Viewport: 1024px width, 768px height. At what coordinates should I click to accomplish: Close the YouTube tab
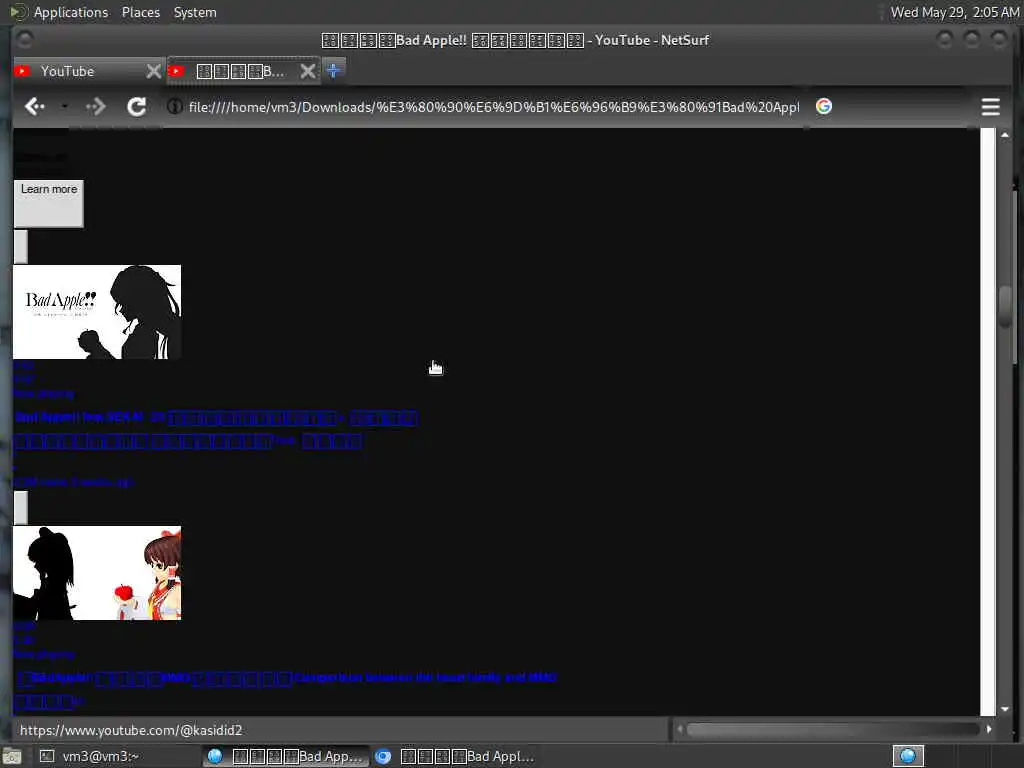coord(153,71)
